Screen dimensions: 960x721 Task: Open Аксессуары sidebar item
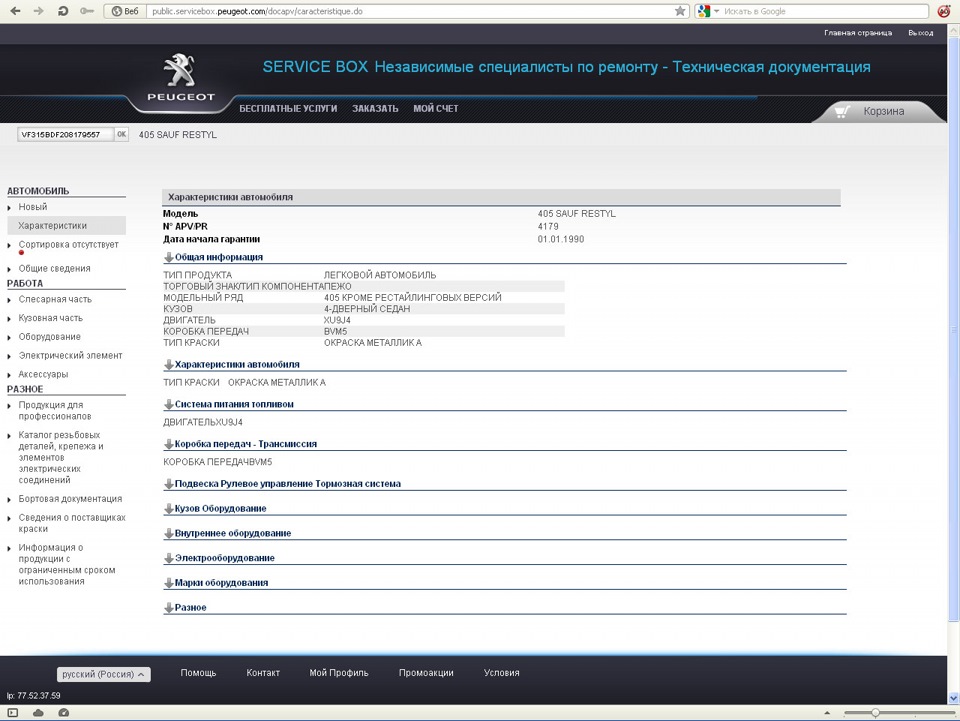pos(43,374)
